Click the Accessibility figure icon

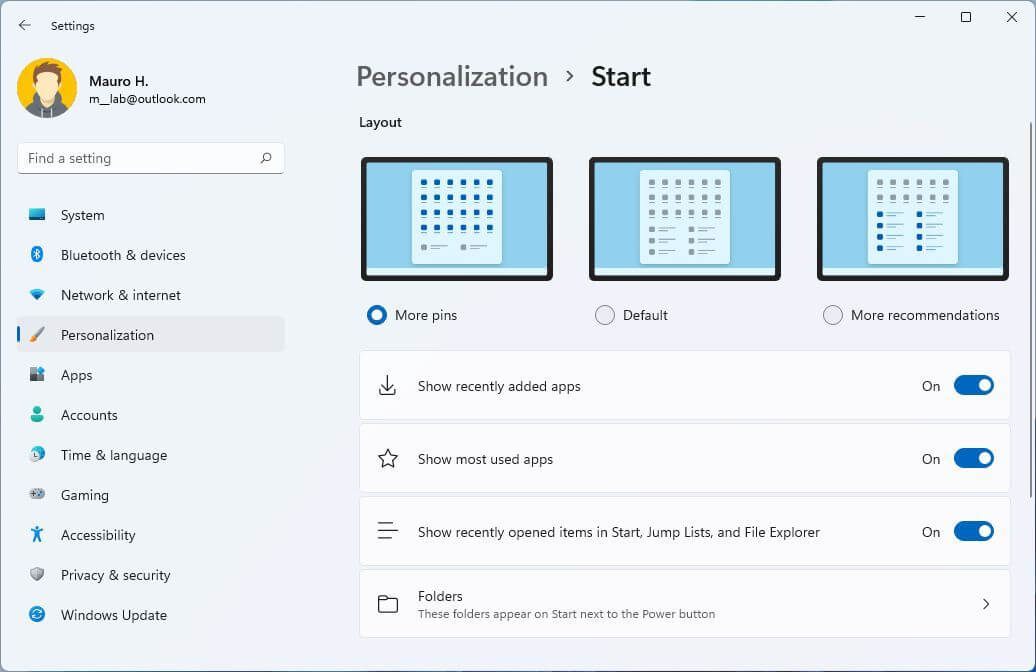[37, 535]
